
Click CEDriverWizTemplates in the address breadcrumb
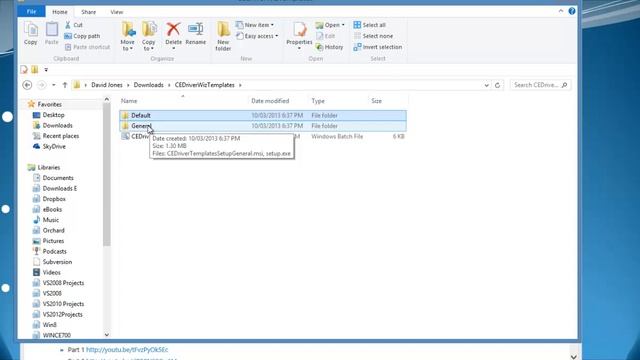[x=205, y=85]
